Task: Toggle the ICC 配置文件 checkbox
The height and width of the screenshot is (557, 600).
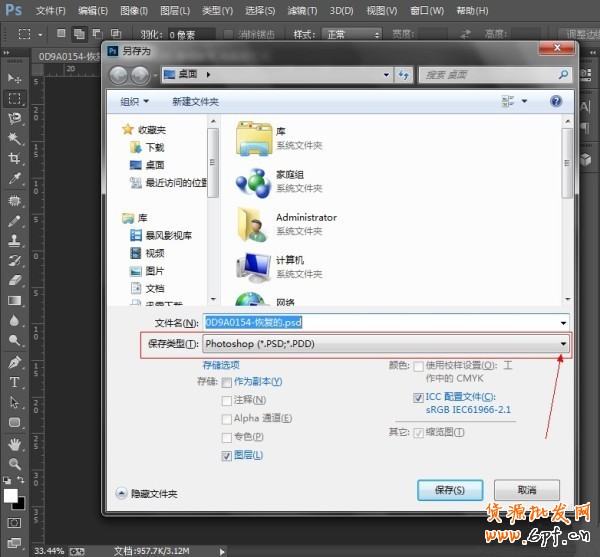Action: tap(417, 397)
